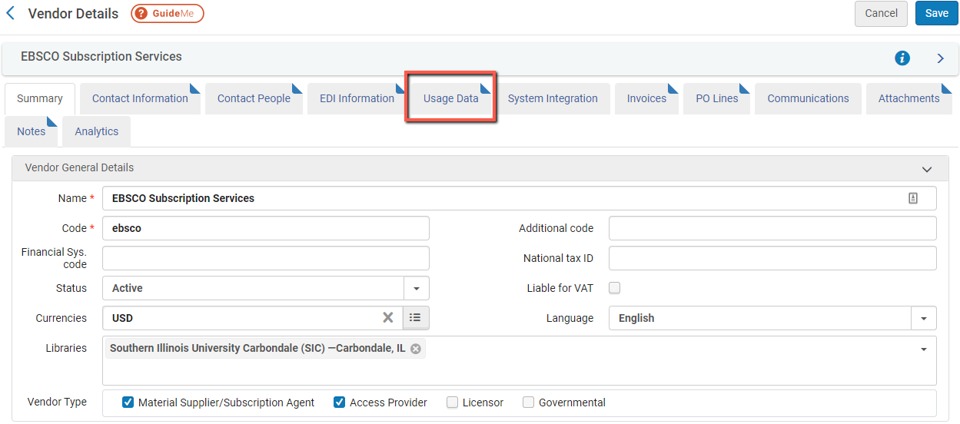Save the vendor details
Screen dimensions: 960x424
(936, 13)
